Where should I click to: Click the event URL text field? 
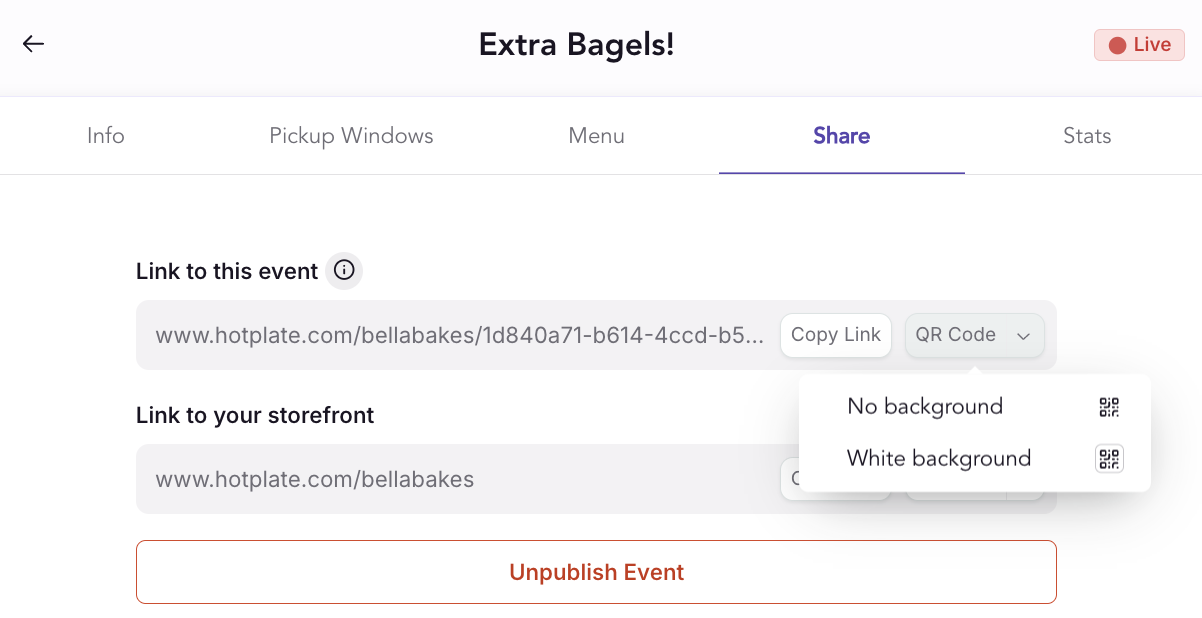point(460,335)
